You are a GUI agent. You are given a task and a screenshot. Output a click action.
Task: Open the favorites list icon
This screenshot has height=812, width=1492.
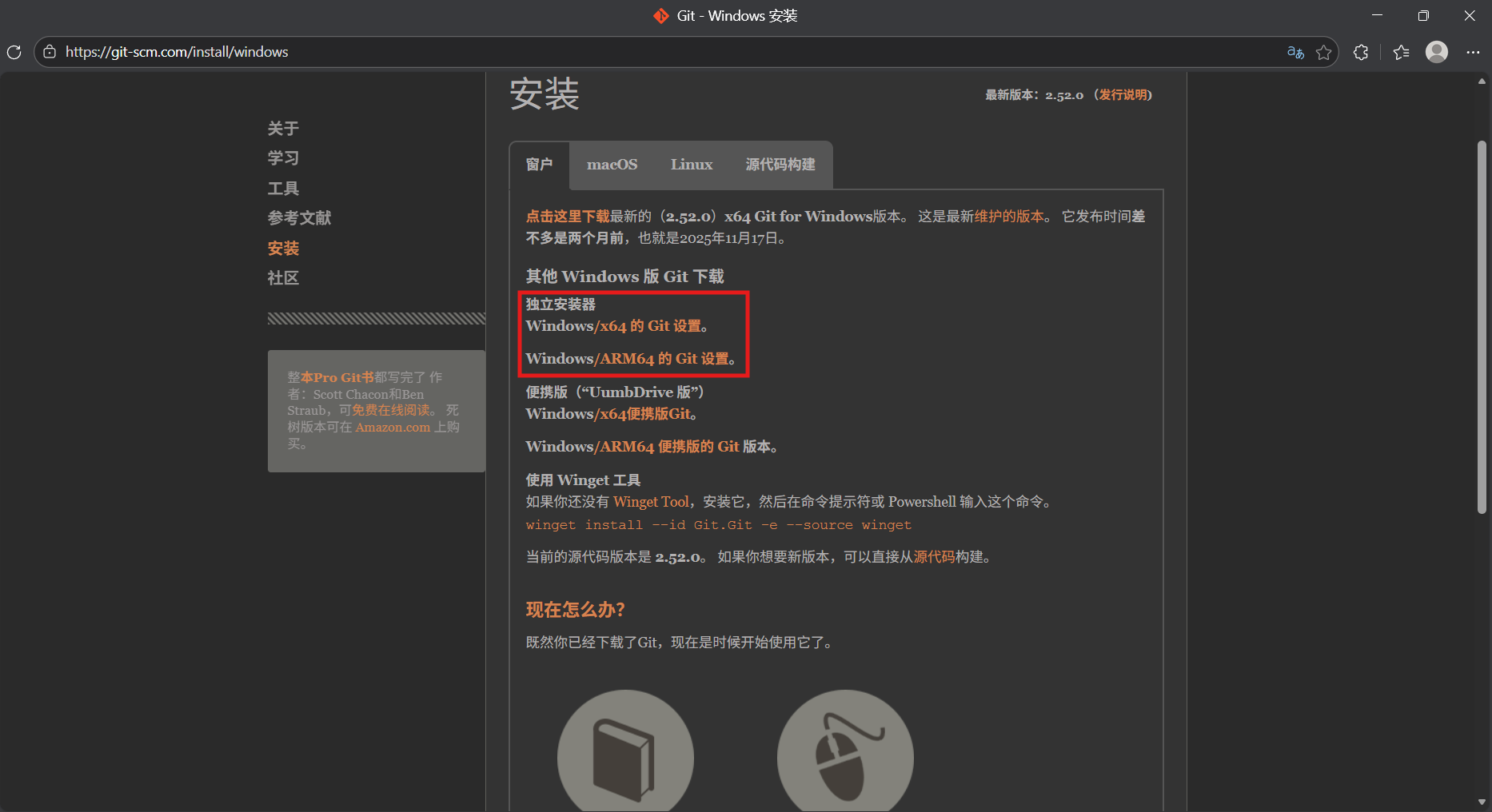(1400, 52)
